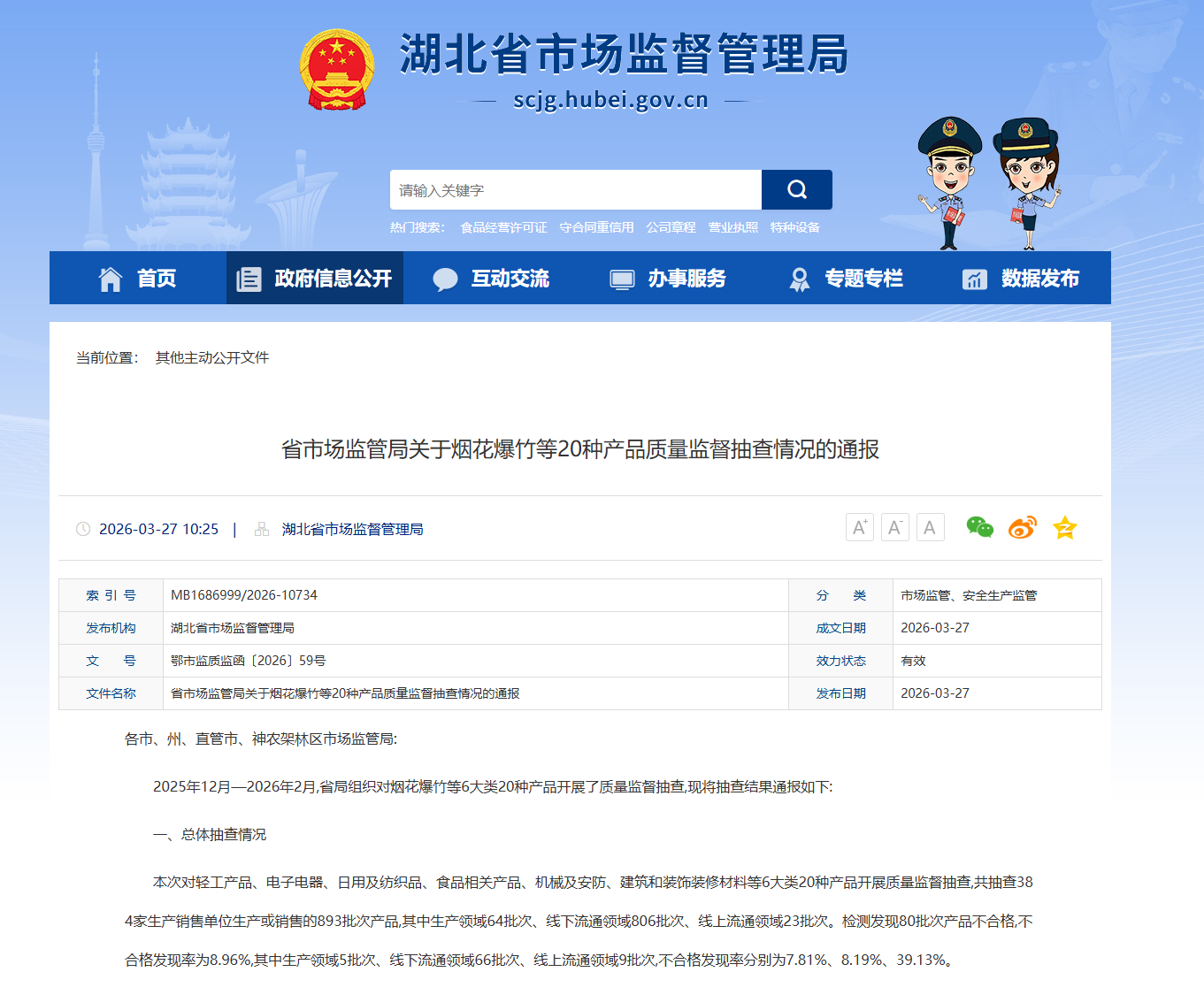Switch to the 首页 navigation tab
The width and height of the screenshot is (1204, 995).
coord(156,278)
